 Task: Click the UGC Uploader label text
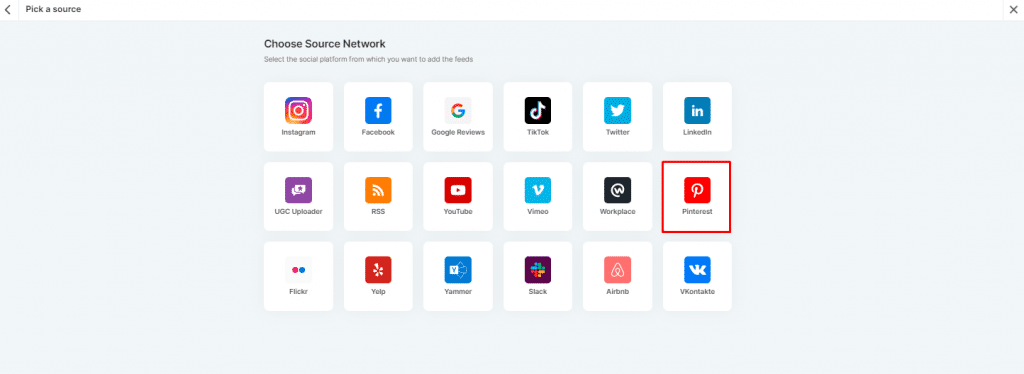coord(298,211)
